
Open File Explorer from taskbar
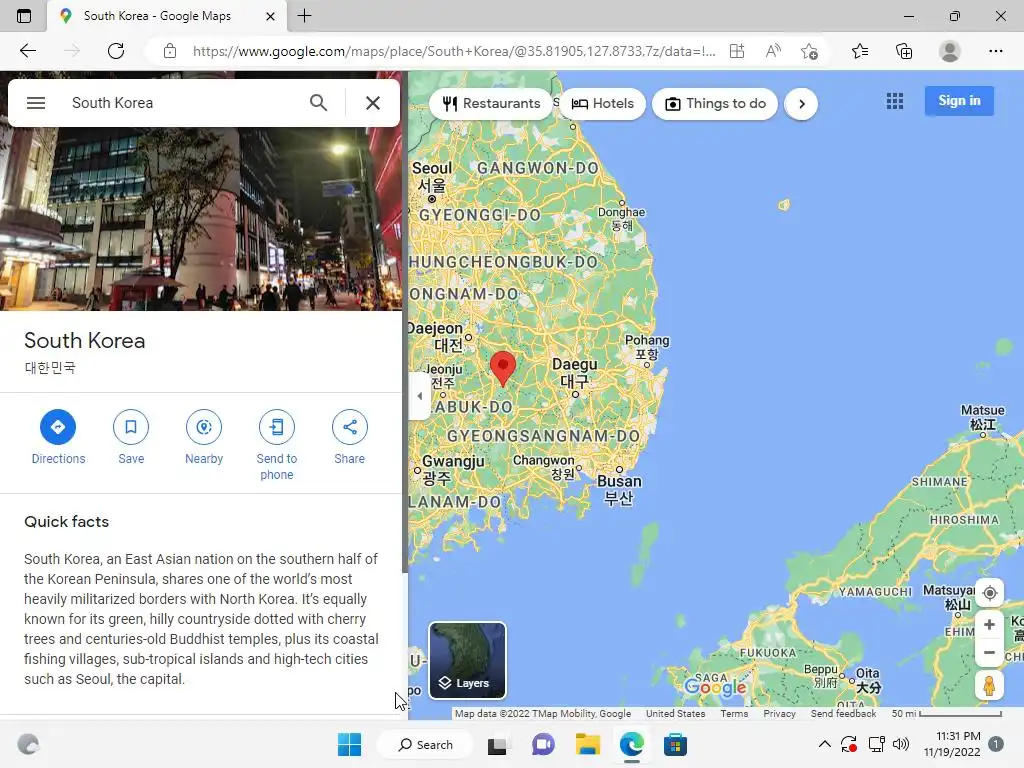click(x=587, y=744)
